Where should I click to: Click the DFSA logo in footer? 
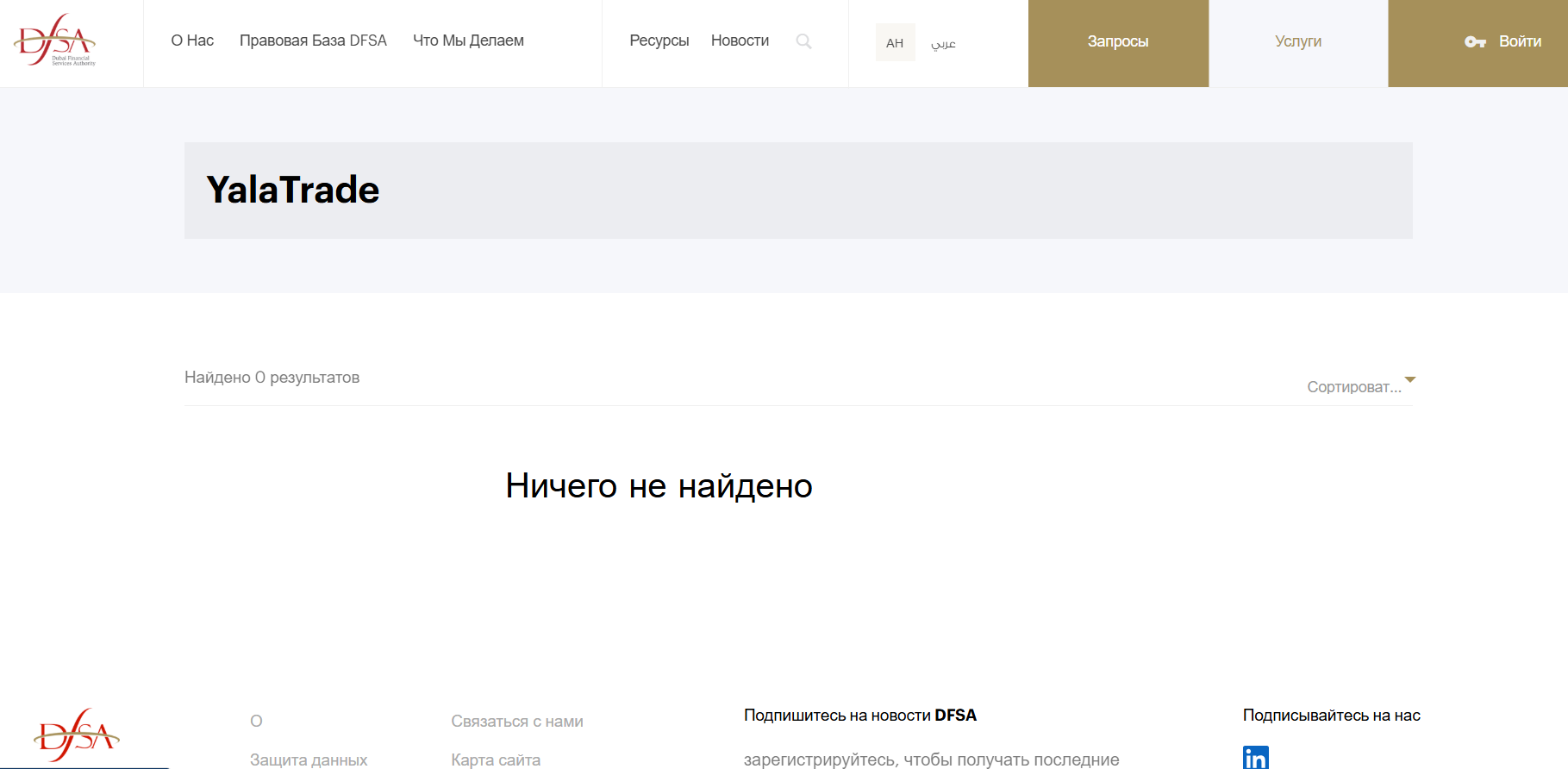[76, 735]
